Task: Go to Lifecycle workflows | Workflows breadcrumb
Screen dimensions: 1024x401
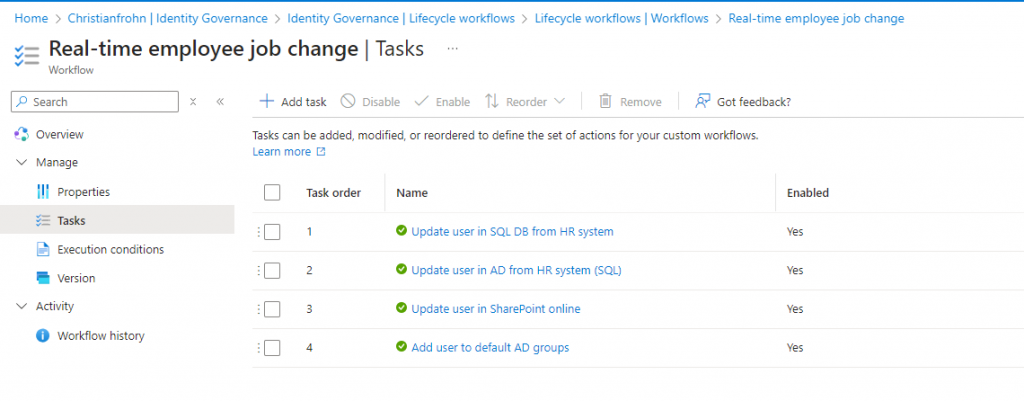Action: [x=621, y=18]
